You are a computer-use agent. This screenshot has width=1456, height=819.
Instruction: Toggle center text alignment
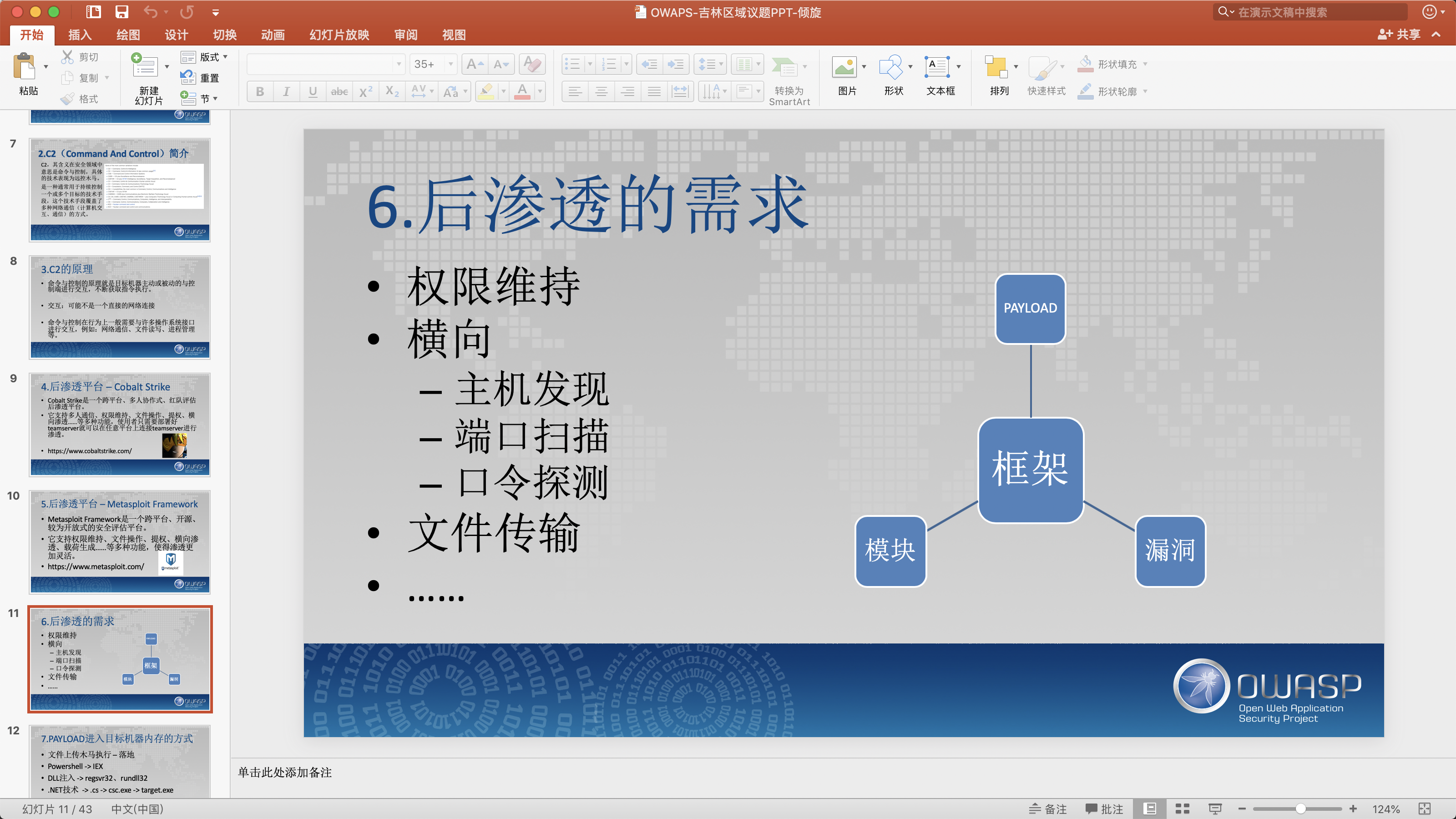pyautogui.click(x=602, y=91)
